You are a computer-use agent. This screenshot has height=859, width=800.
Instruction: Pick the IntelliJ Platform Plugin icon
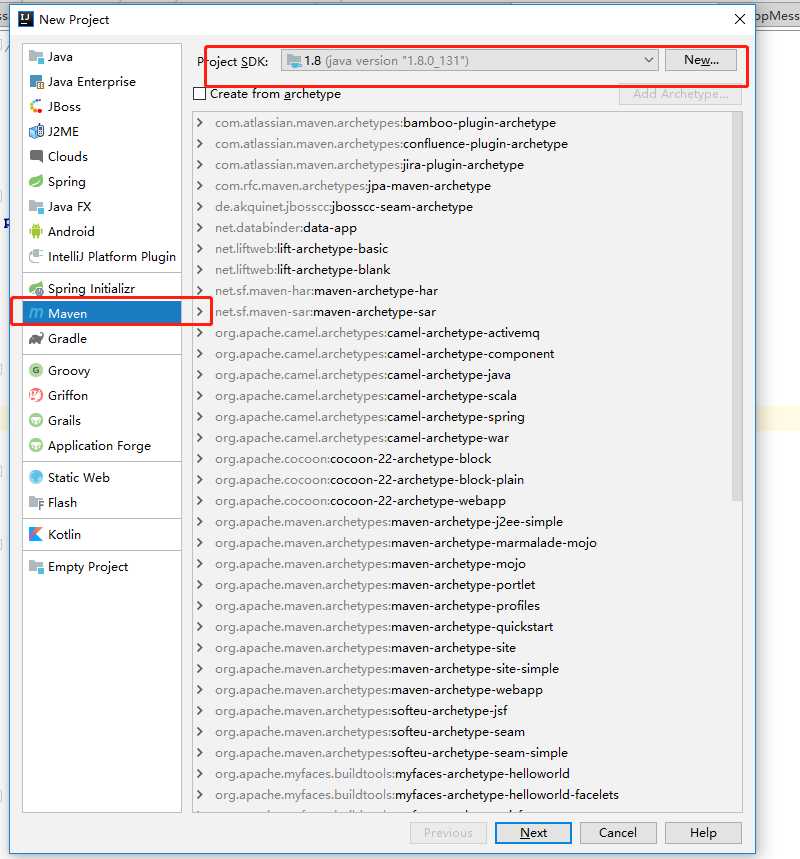[x=36, y=256]
